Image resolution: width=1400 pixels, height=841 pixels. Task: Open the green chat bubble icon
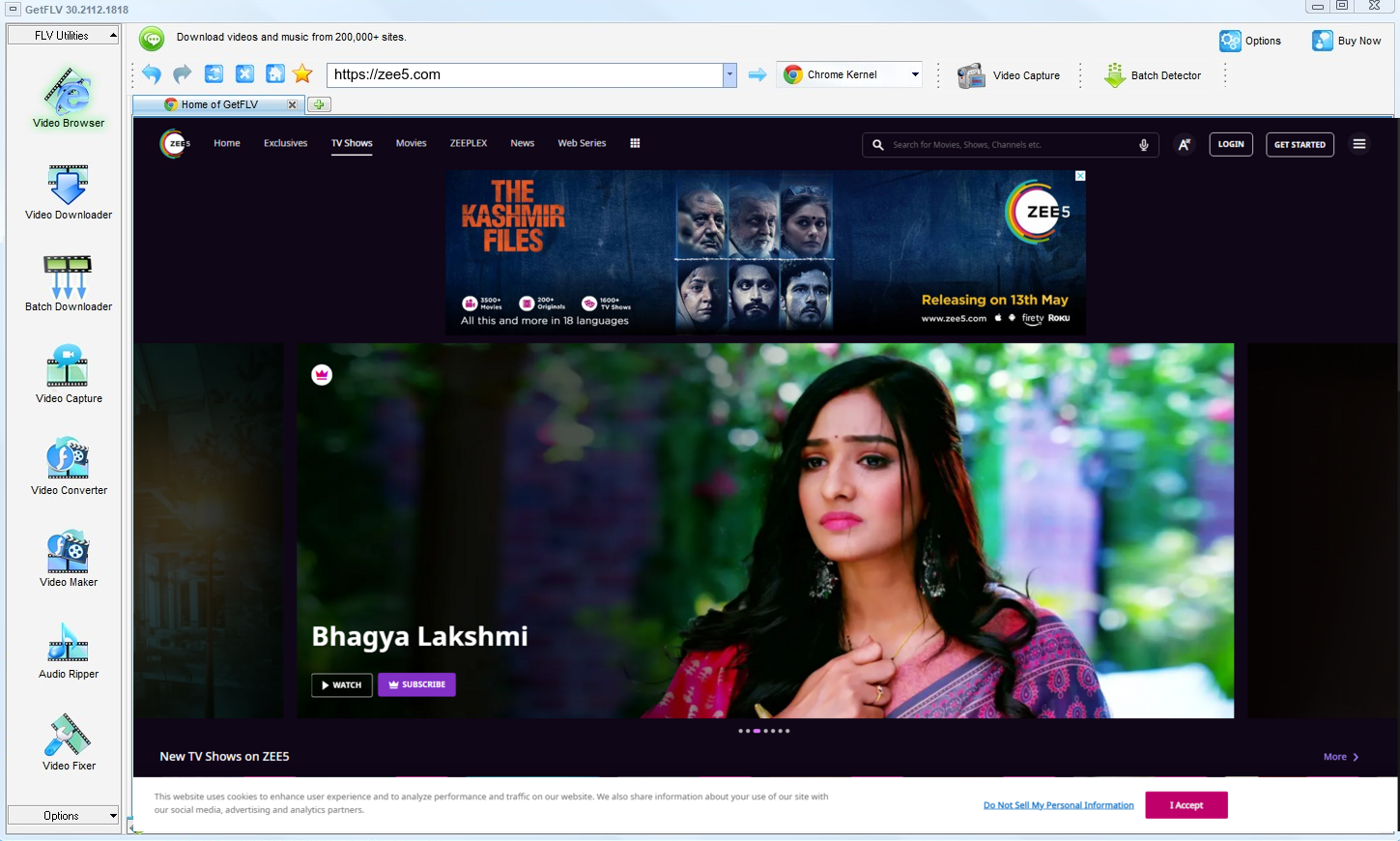click(152, 39)
